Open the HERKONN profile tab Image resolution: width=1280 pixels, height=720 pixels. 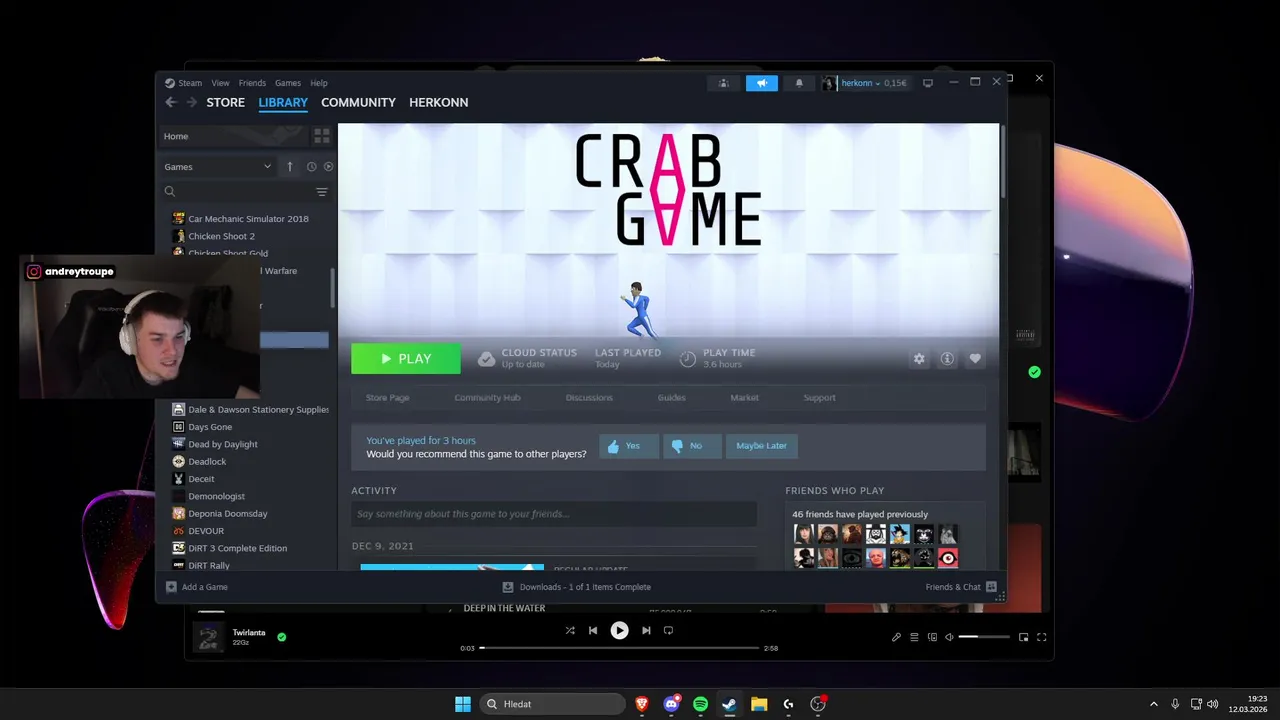click(x=438, y=102)
